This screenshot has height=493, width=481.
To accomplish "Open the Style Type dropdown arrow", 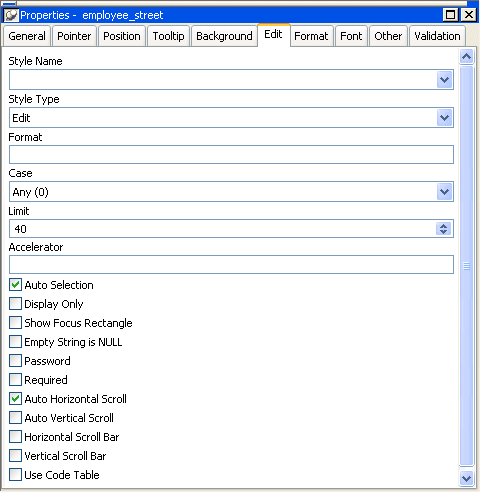I will coord(444,118).
